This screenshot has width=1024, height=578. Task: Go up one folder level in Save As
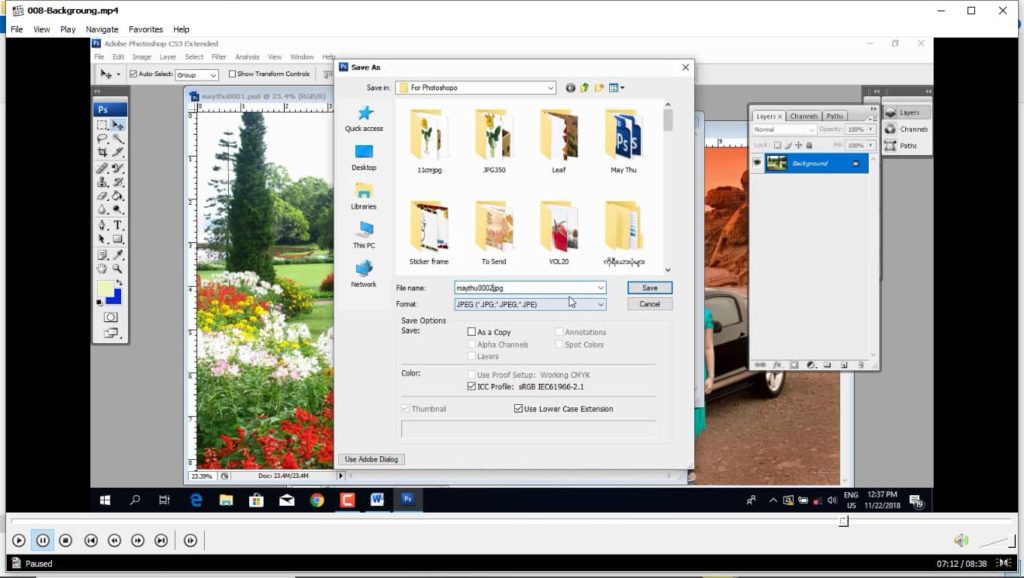click(584, 88)
